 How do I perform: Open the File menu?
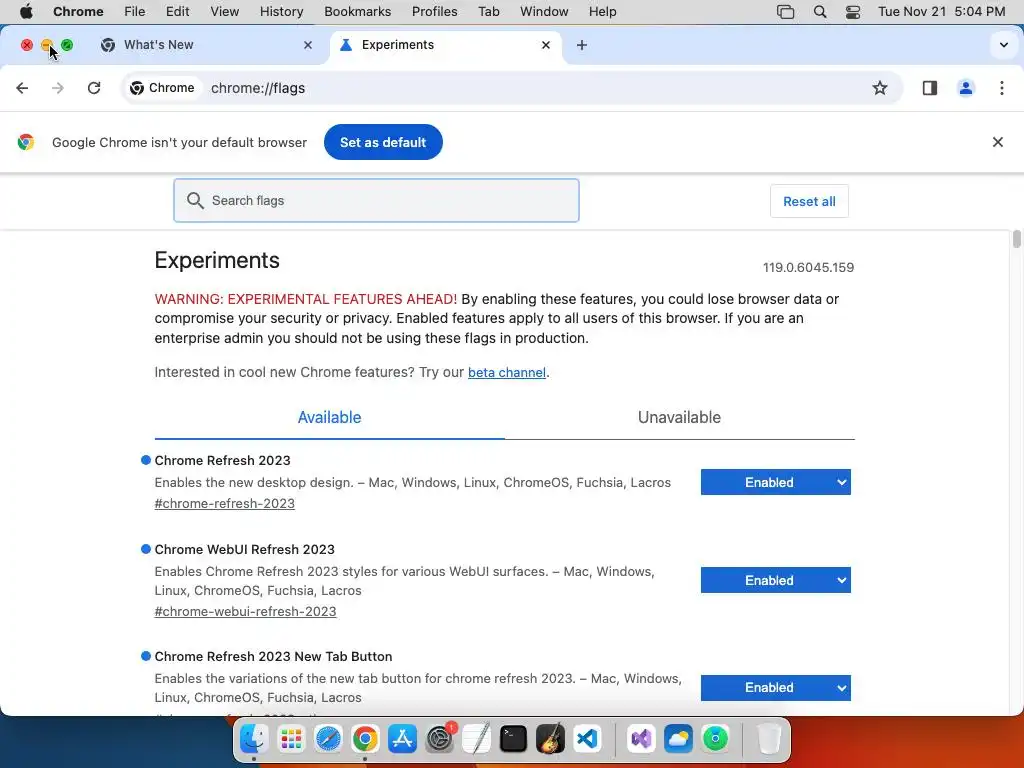coord(135,12)
